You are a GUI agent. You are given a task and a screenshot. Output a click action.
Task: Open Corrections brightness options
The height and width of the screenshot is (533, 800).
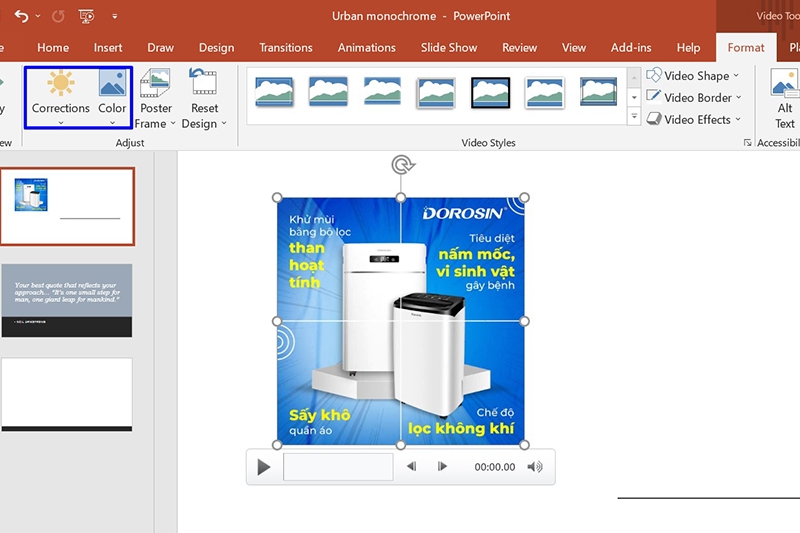coord(61,97)
